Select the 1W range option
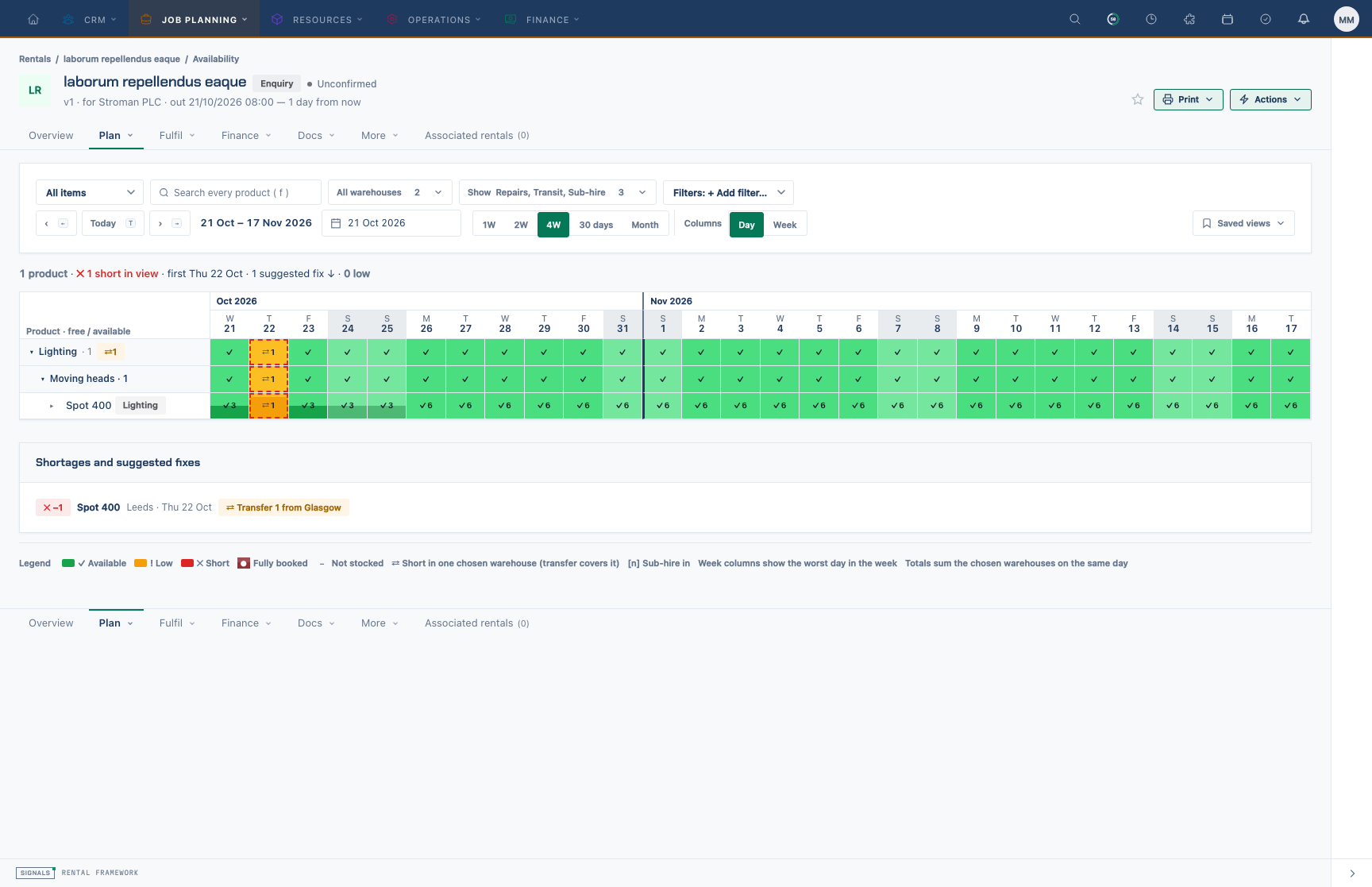The image size is (1372, 887). [x=489, y=225]
